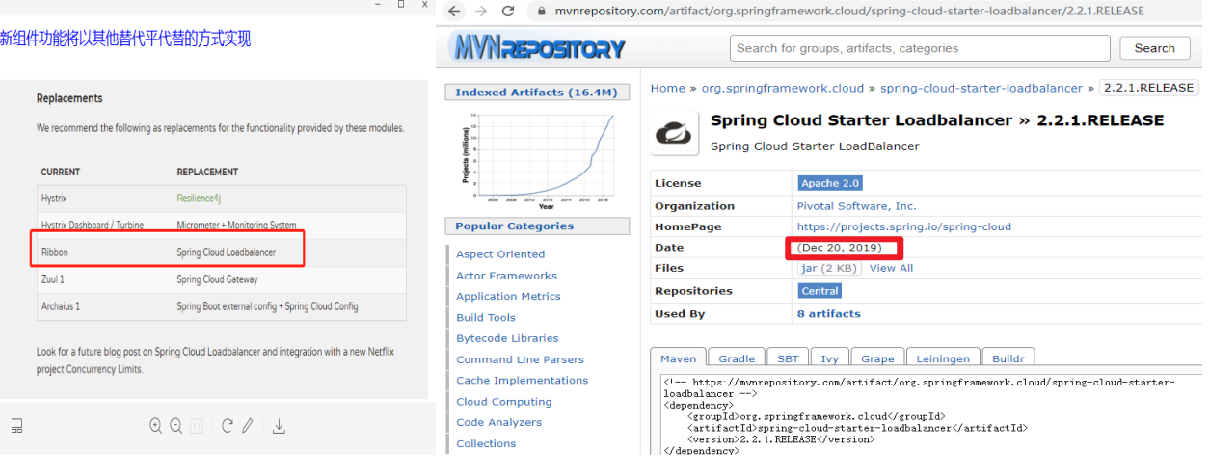The height and width of the screenshot is (472, 1215).
Task: Switch to the Ivy tab
Action: (x=830, y=358)
